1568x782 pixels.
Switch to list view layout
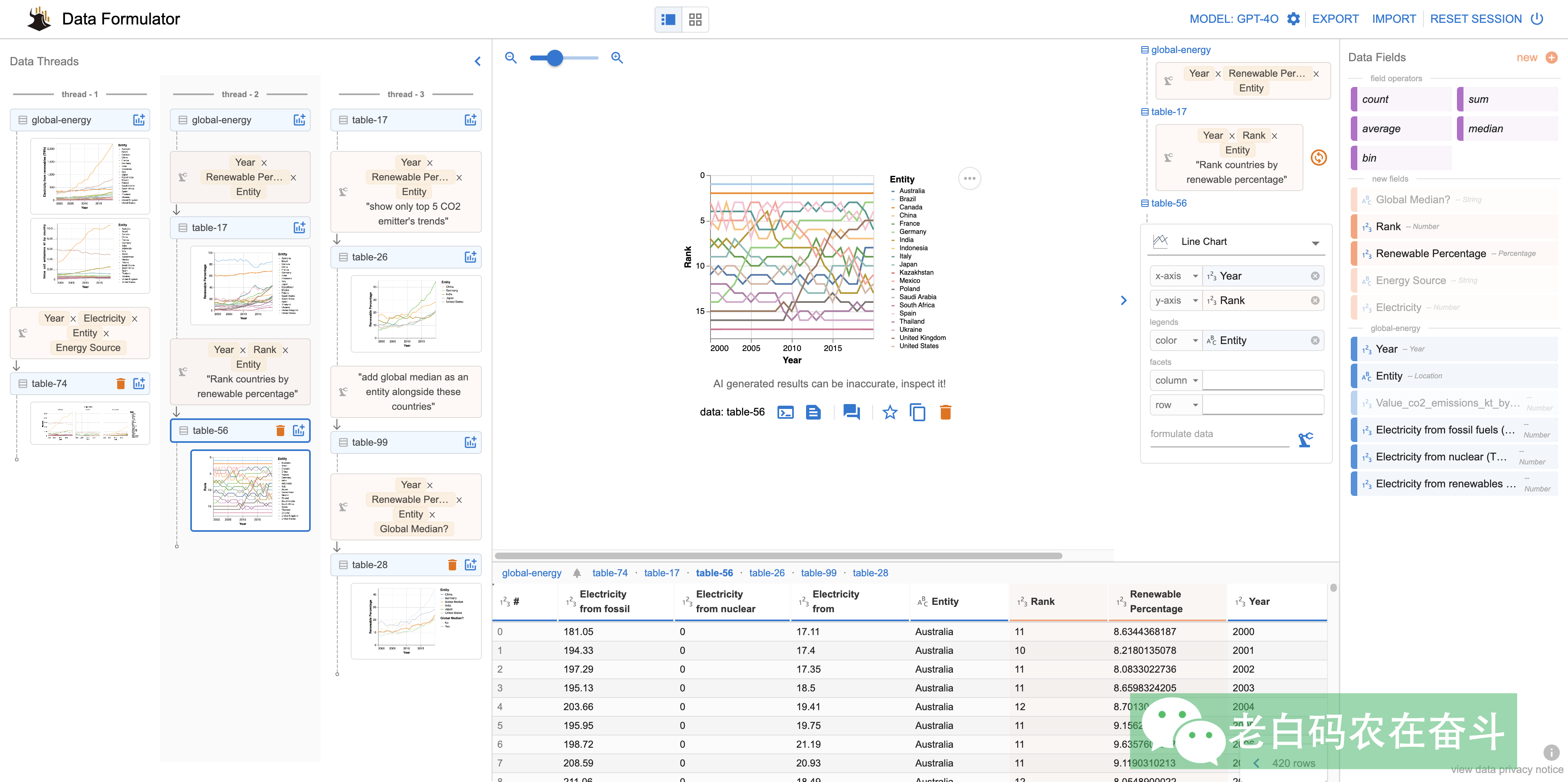tap(668, 20)
